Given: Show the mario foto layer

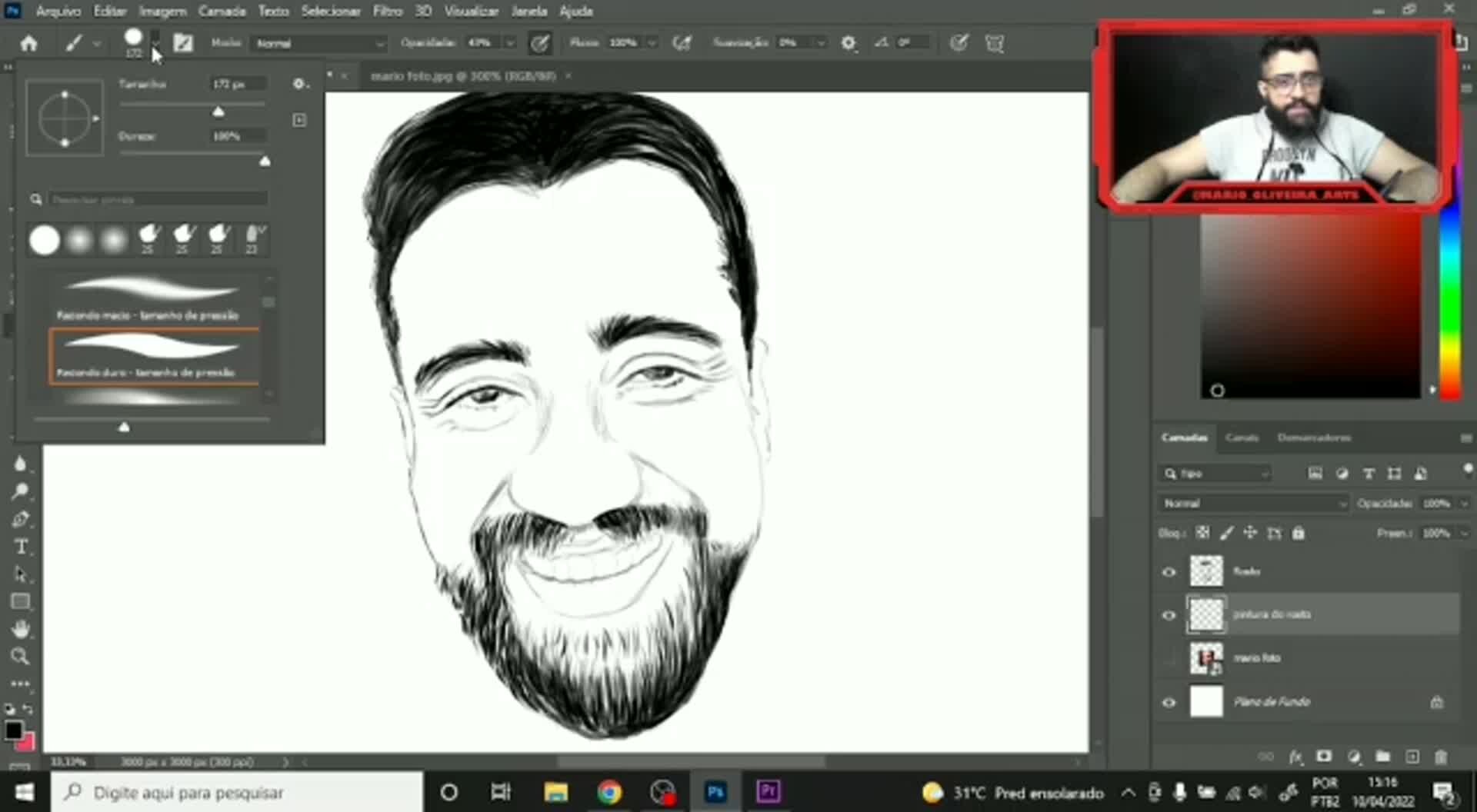Looking at the screenshot, I should (x=1169, y=658).
